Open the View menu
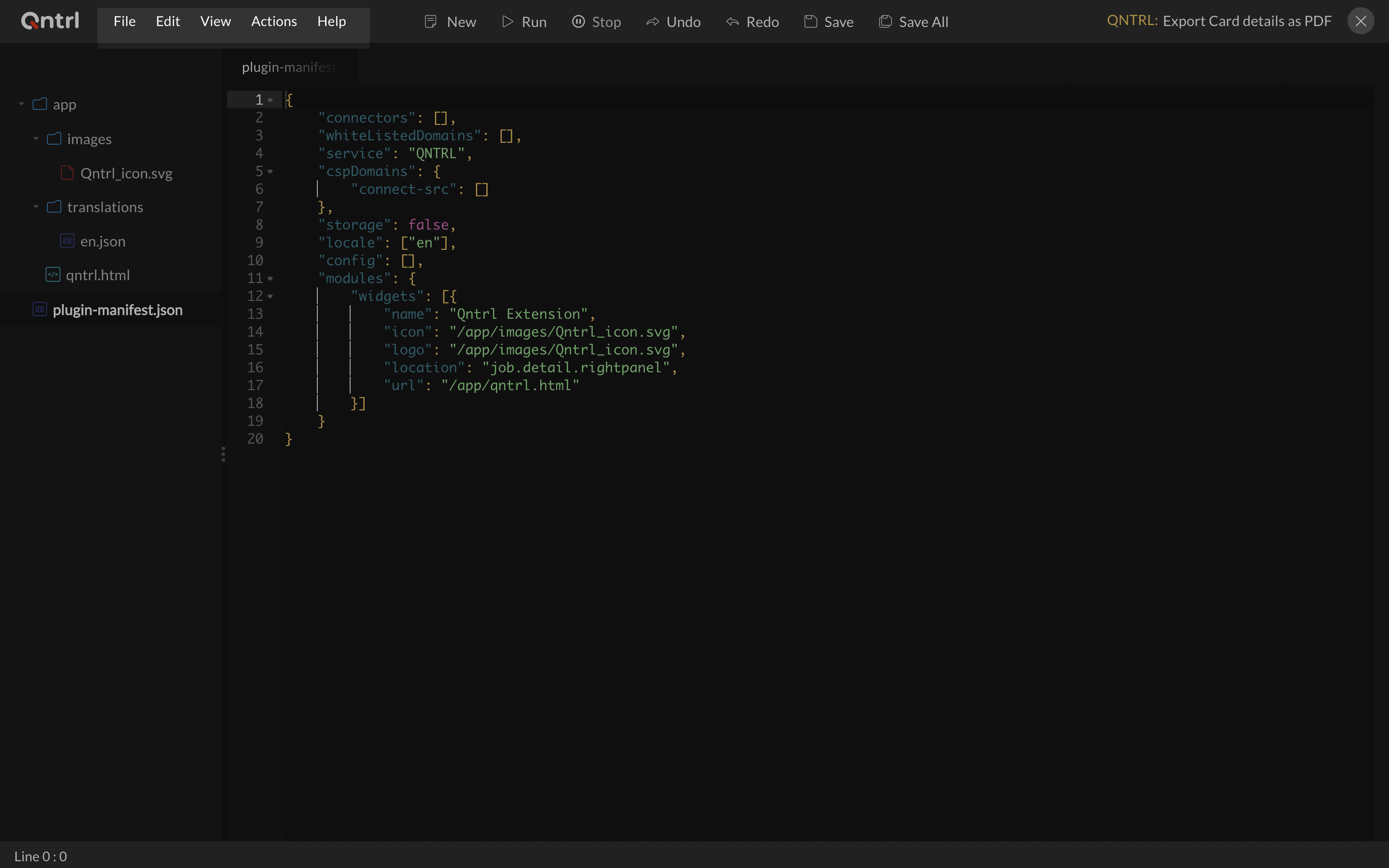 (215, 21)
